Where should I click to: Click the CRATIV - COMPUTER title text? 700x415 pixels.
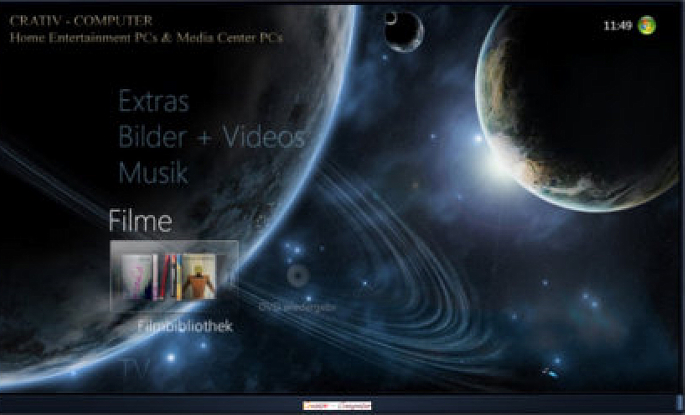[81, 21]
